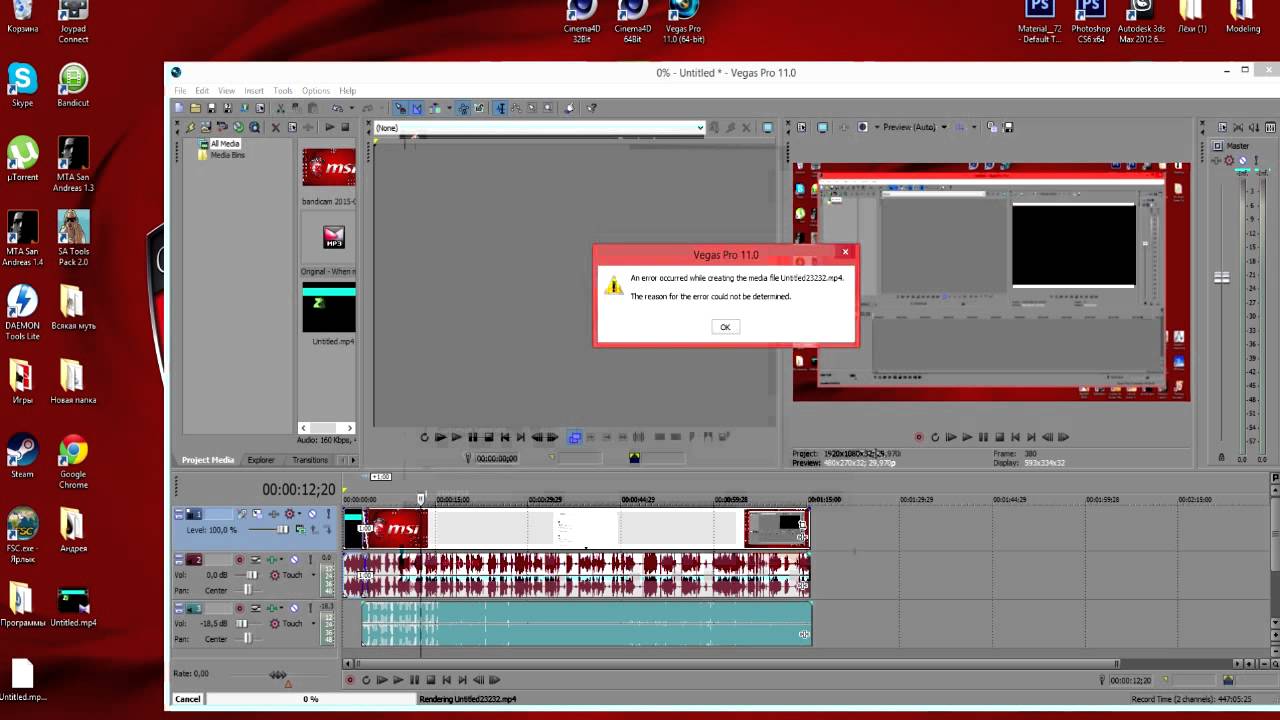The height and width of the screenshot is (720, 1280).
Task: Click the Undo arrow in the toolbar
Action: pyautogui.click(x=337, y=108)
